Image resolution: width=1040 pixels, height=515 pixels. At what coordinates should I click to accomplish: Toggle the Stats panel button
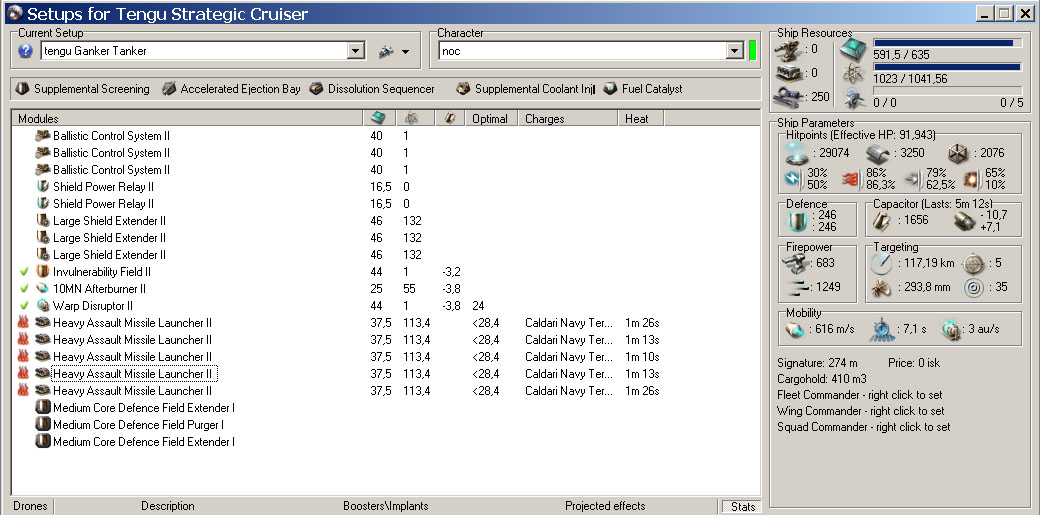pyautogui.click(x=743, y=506)
